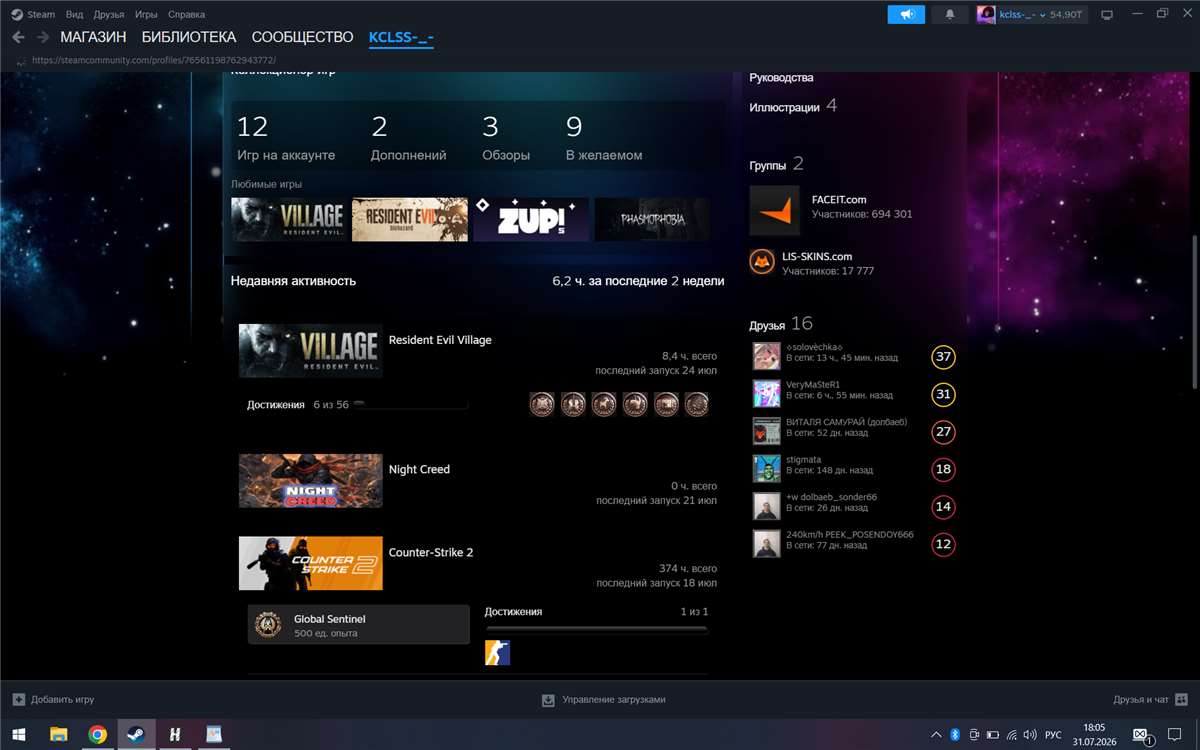
Task: Open Google Chrome from taskbar
Action: pyautogui.click(x=97, y=734)
